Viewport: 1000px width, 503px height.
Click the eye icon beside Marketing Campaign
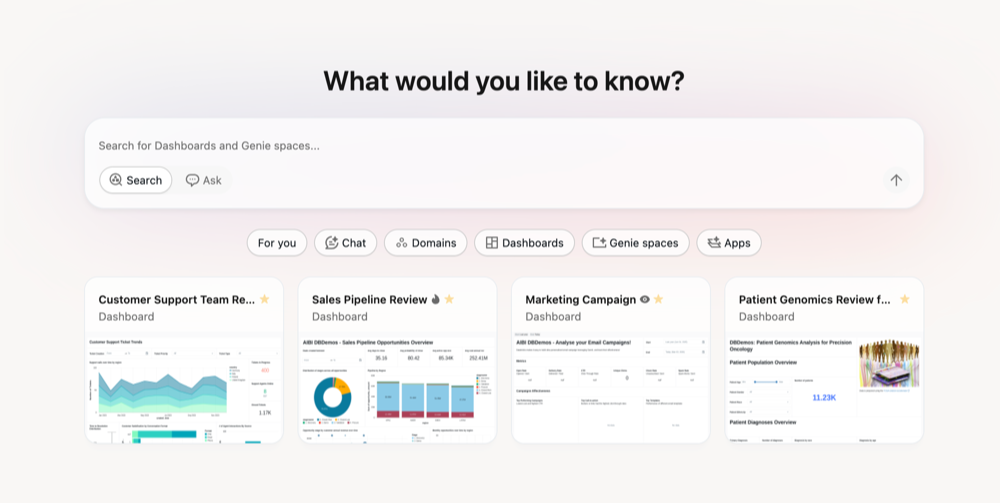[645, 299]
